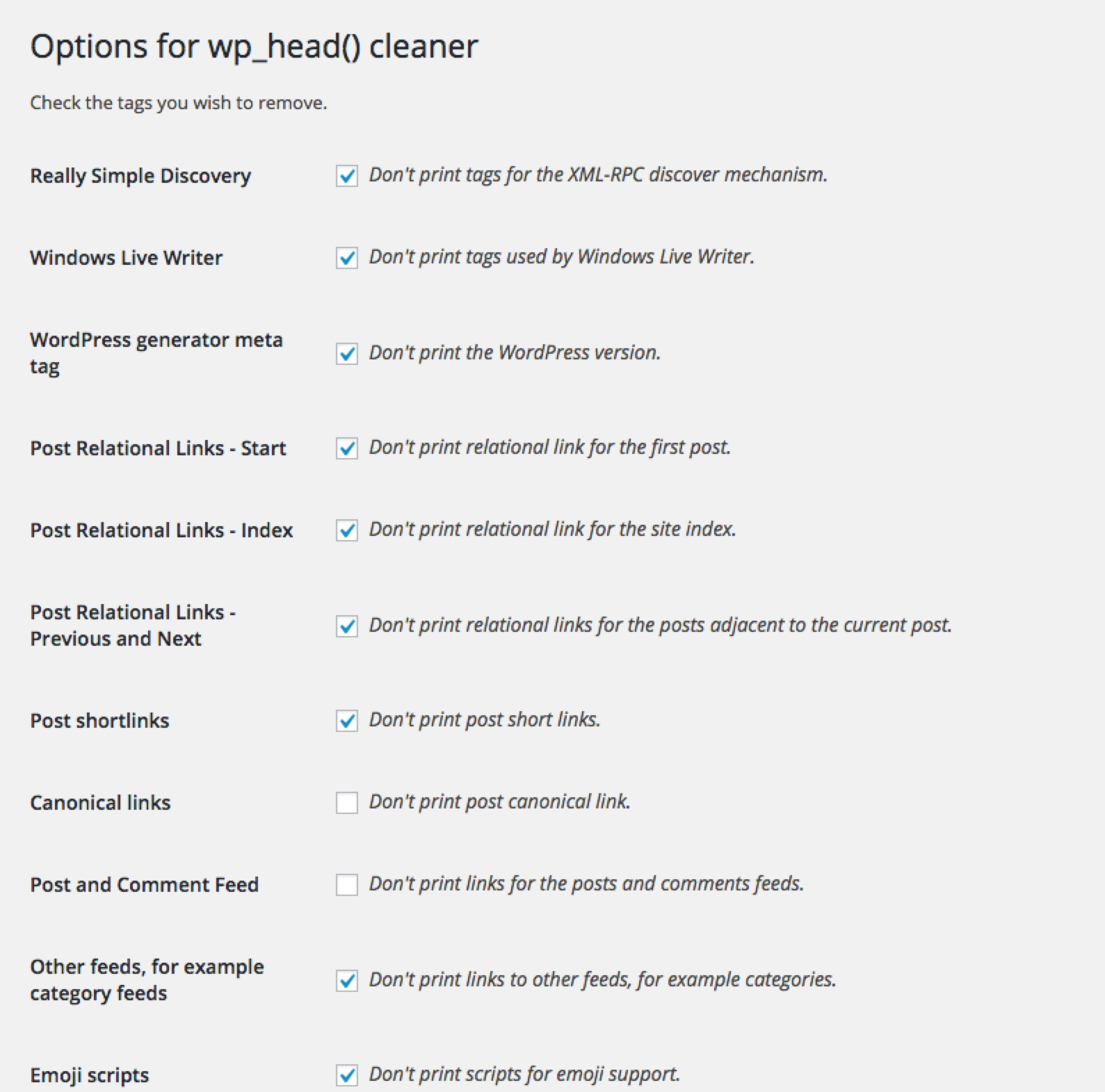Screen dimensions: 1105x1092
Task: Check the Post and Comment Feed checkbox
Action: 347,885
